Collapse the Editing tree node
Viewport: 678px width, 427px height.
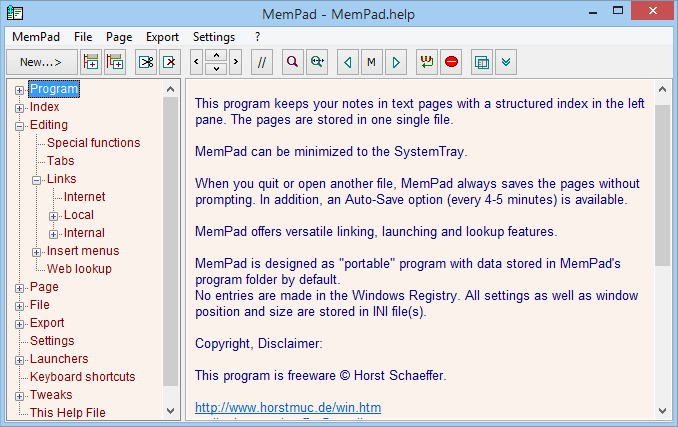coord(19,126)
